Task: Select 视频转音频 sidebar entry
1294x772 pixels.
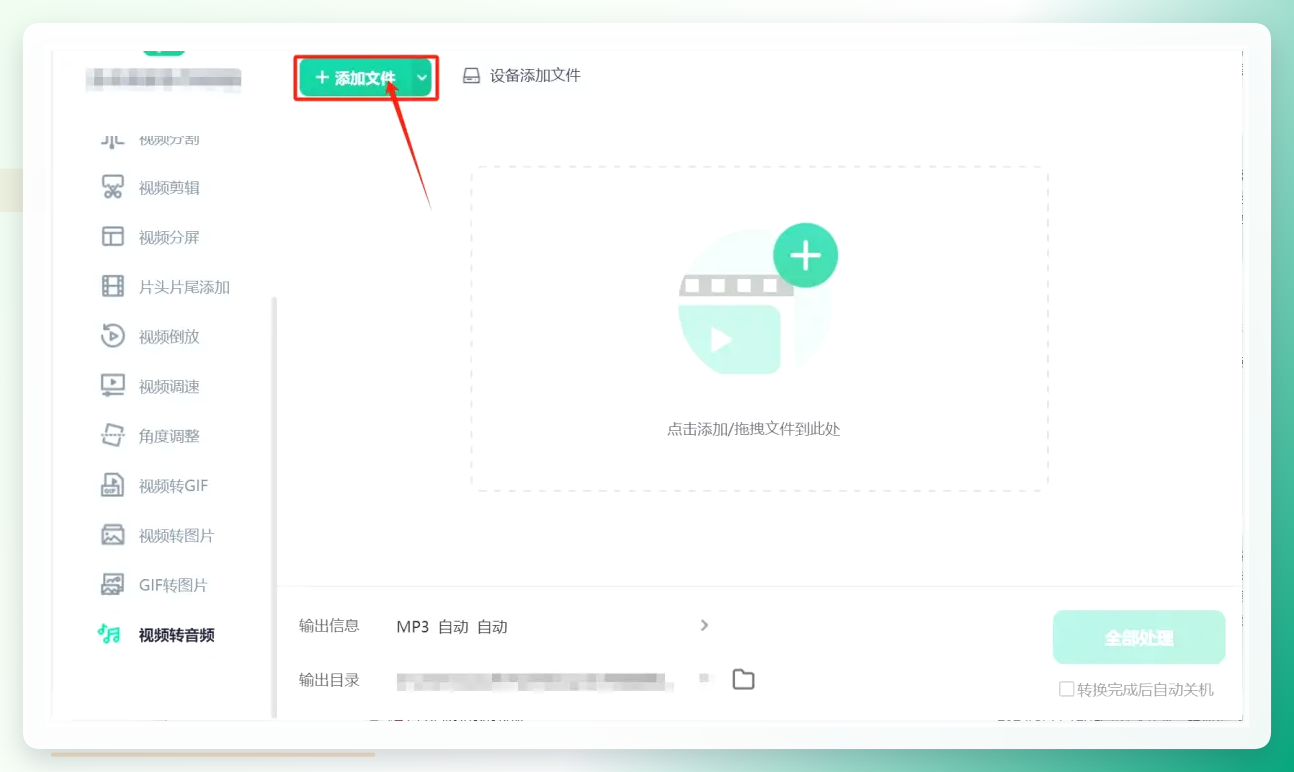Action: click(176, 635)
